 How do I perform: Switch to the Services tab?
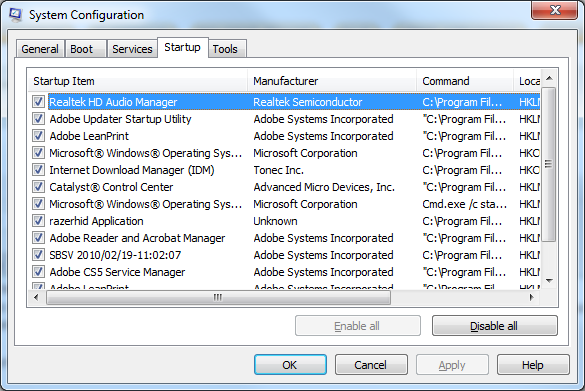132,49
